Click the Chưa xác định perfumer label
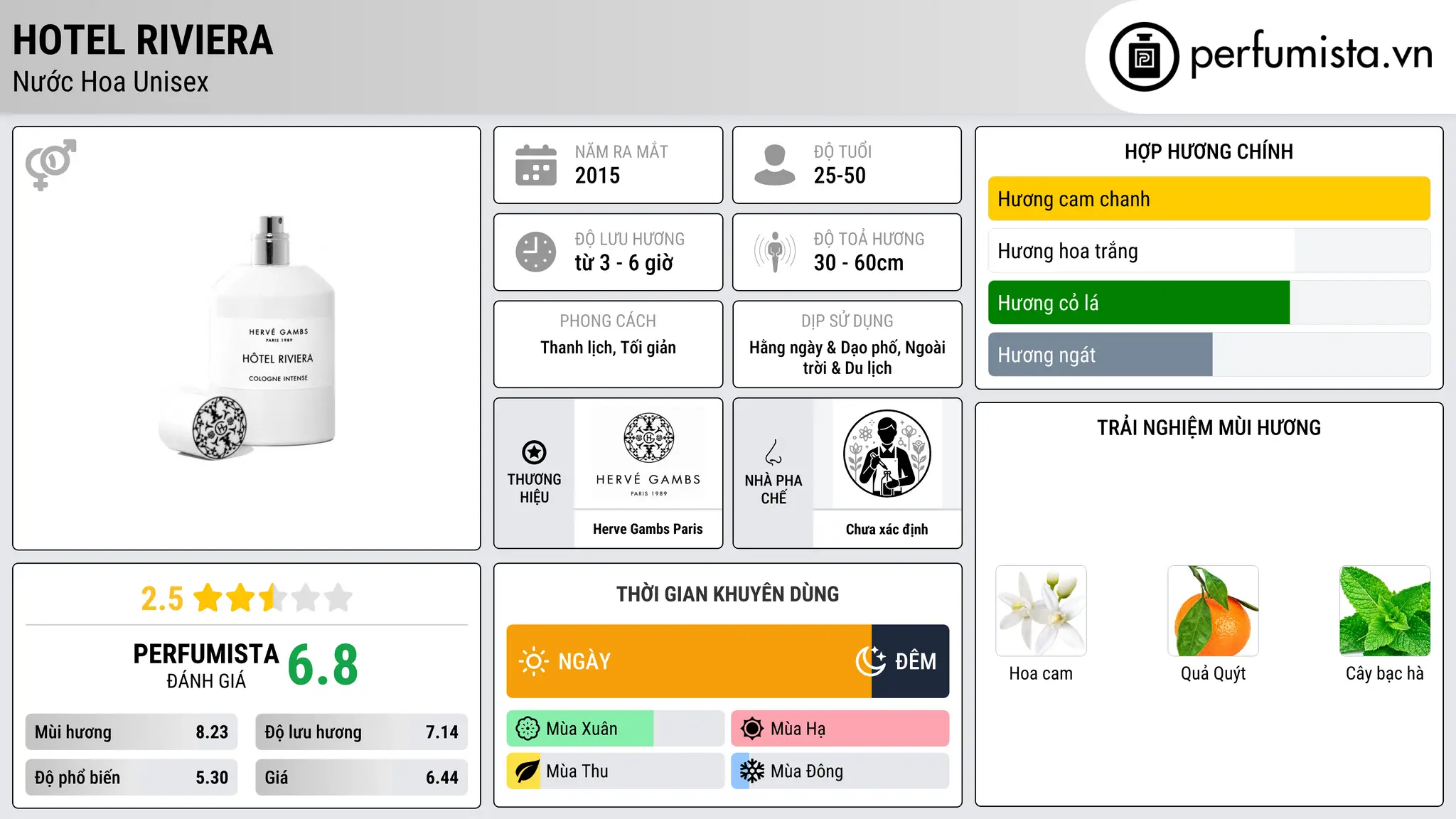 point(887,529)
